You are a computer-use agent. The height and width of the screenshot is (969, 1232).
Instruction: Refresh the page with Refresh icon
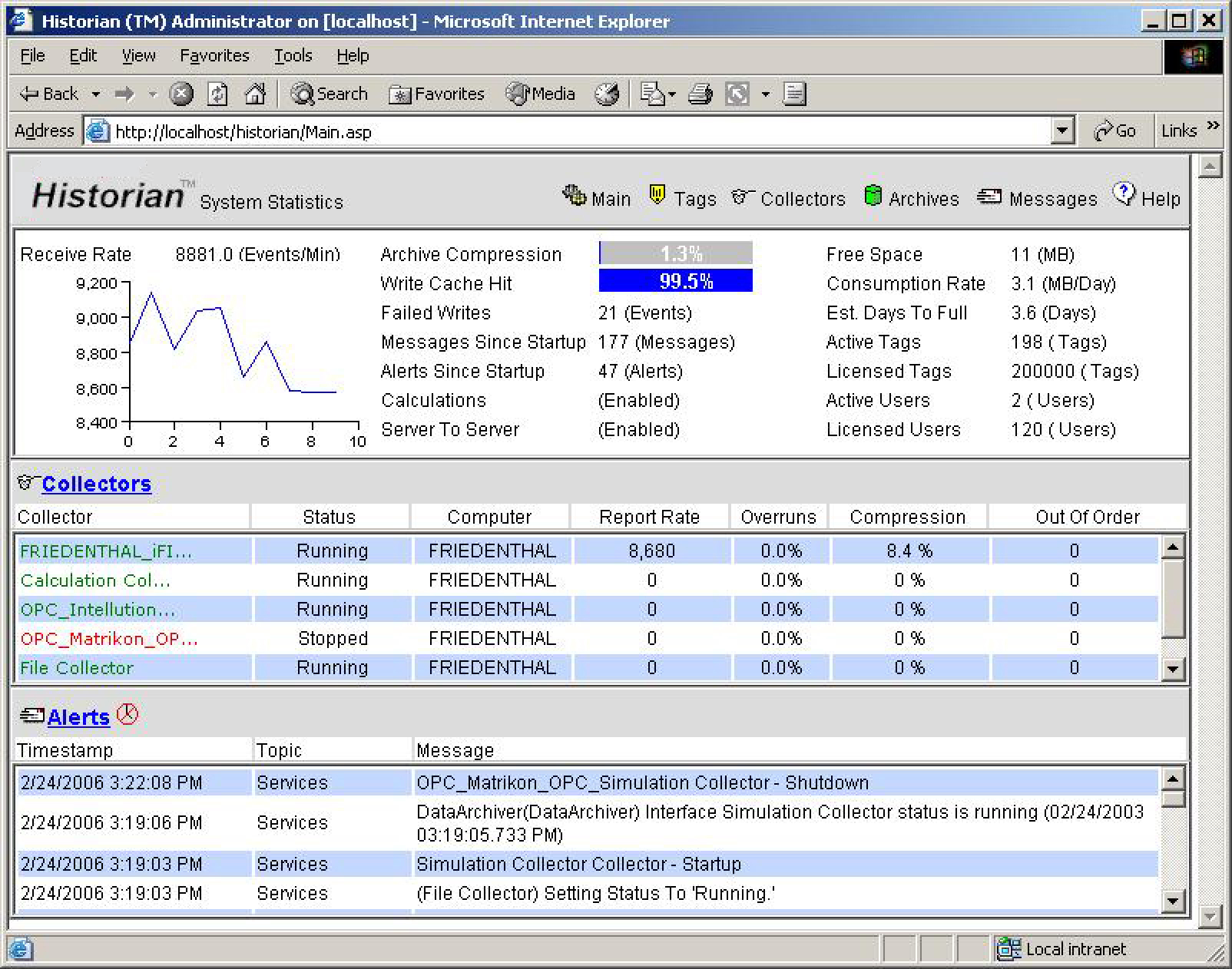point(218,94)
